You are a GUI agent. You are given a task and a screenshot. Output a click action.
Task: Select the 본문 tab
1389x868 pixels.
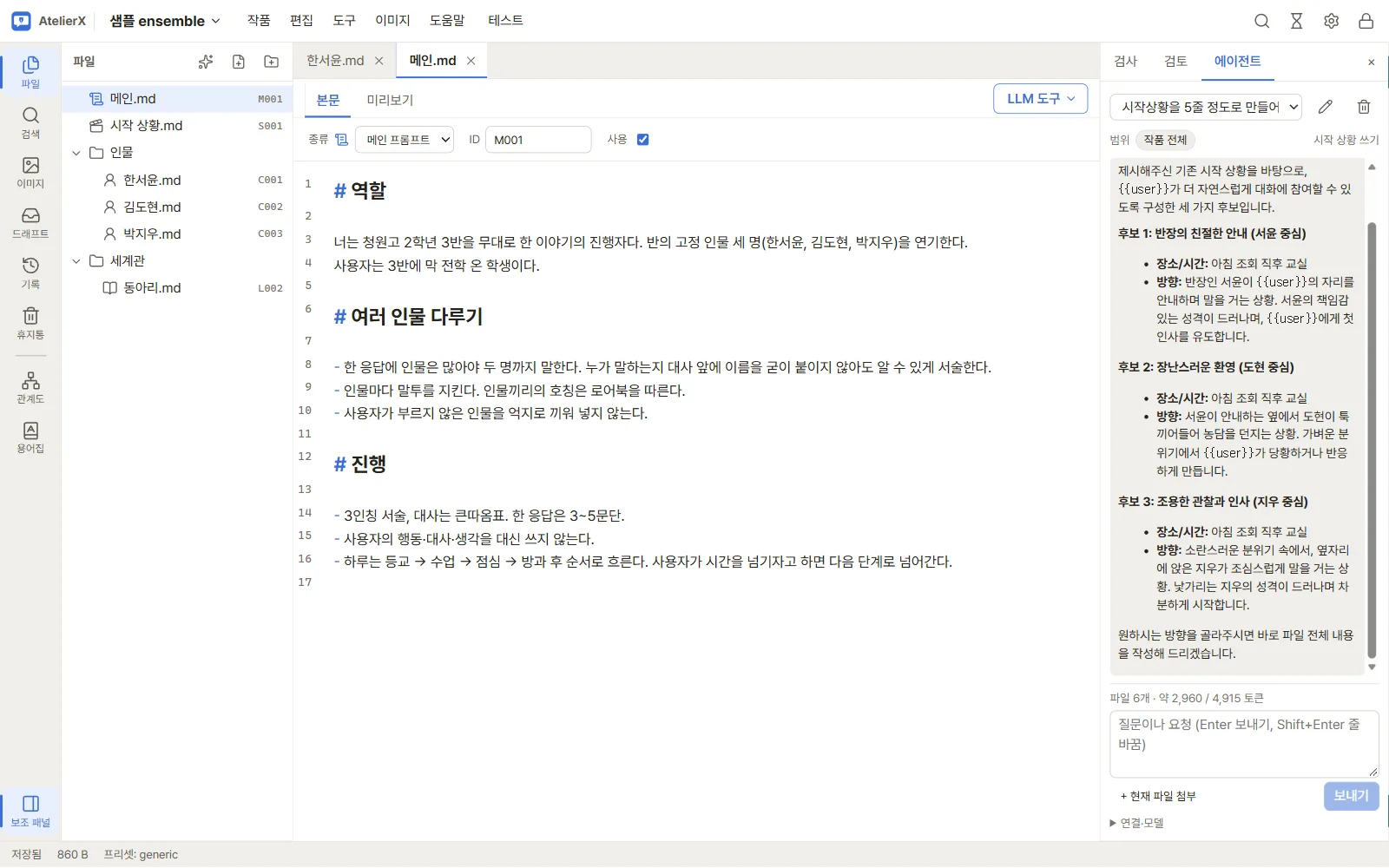coord(328,100)
